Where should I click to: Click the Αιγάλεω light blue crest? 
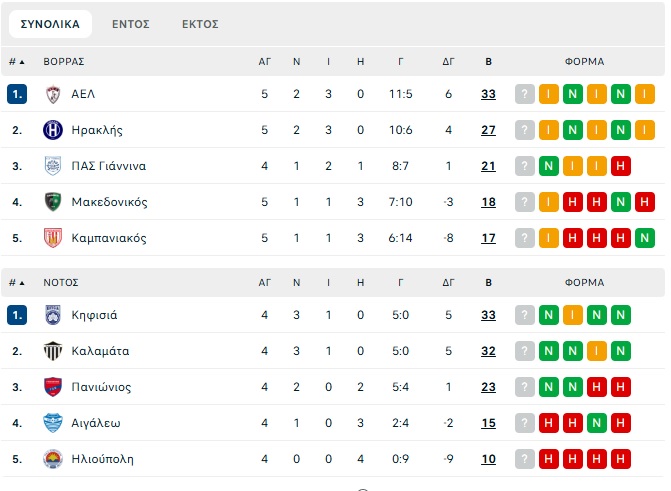tap(53, 423)
